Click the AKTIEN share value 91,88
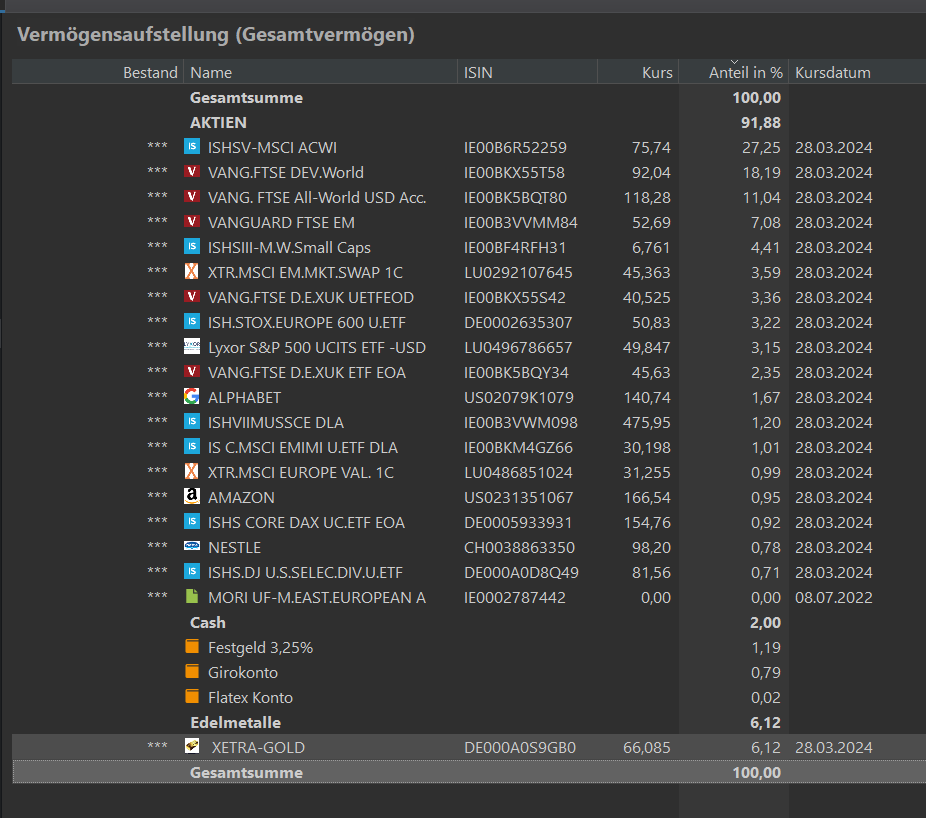This screenshot has height=818, width=926. pyautogui.click(x=761, y=122)
